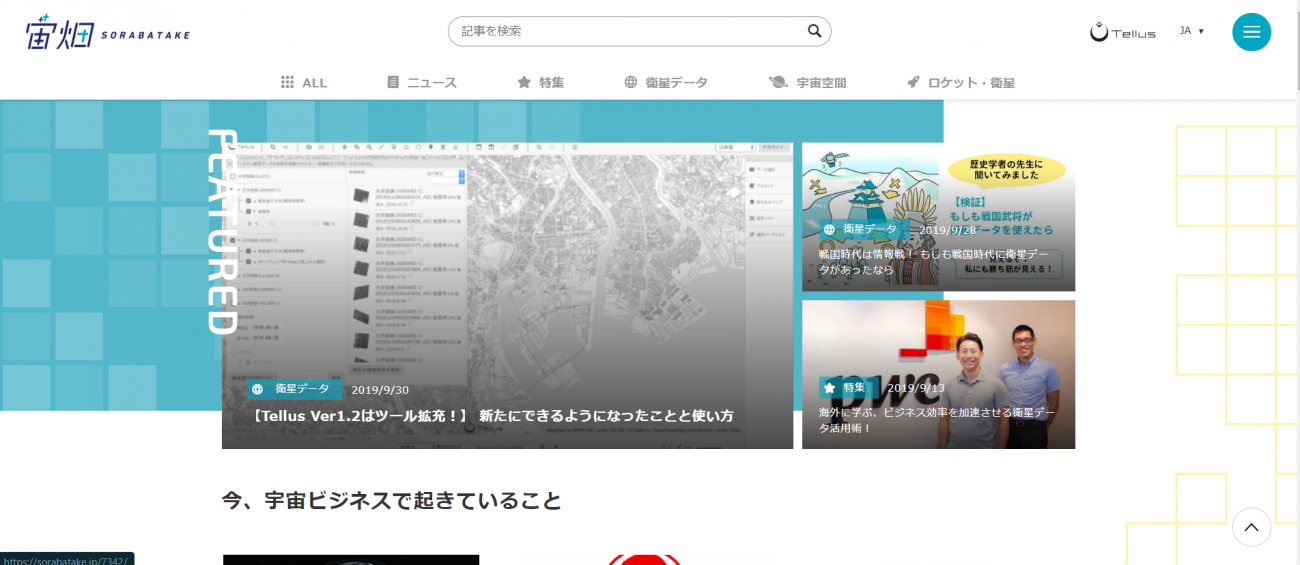Select the ロケット・衛星 category tab
The height and width of the screenshot is (565, 1300).
(960, 83)
